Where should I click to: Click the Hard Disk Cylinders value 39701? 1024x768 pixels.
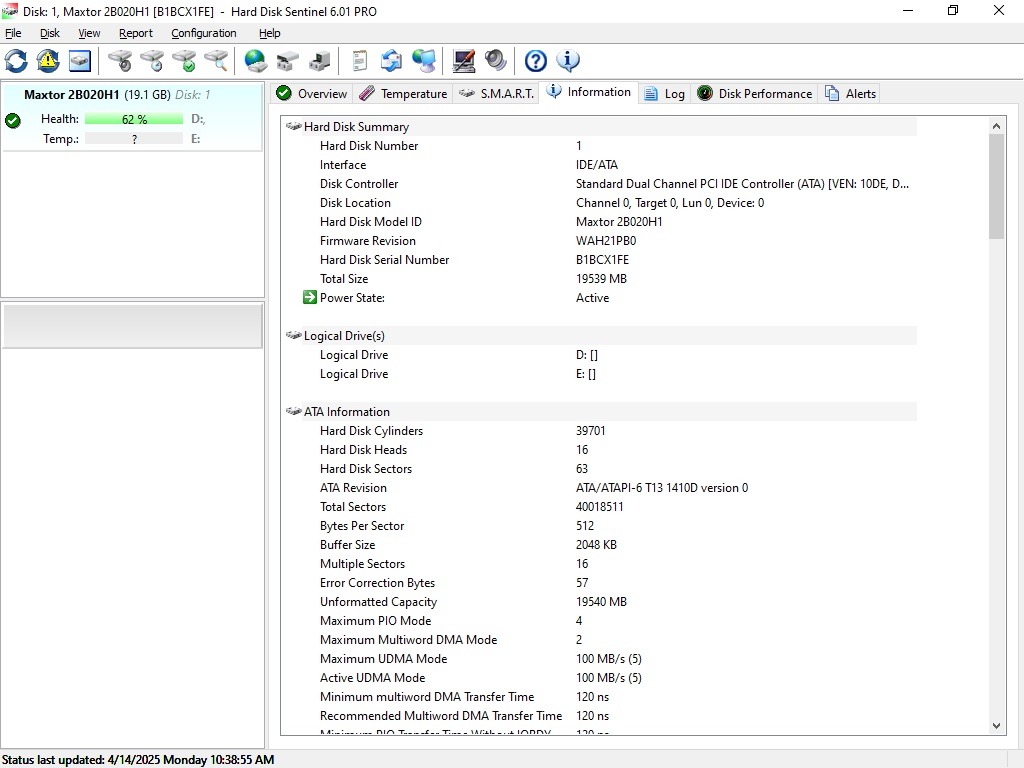click(590, 431)
